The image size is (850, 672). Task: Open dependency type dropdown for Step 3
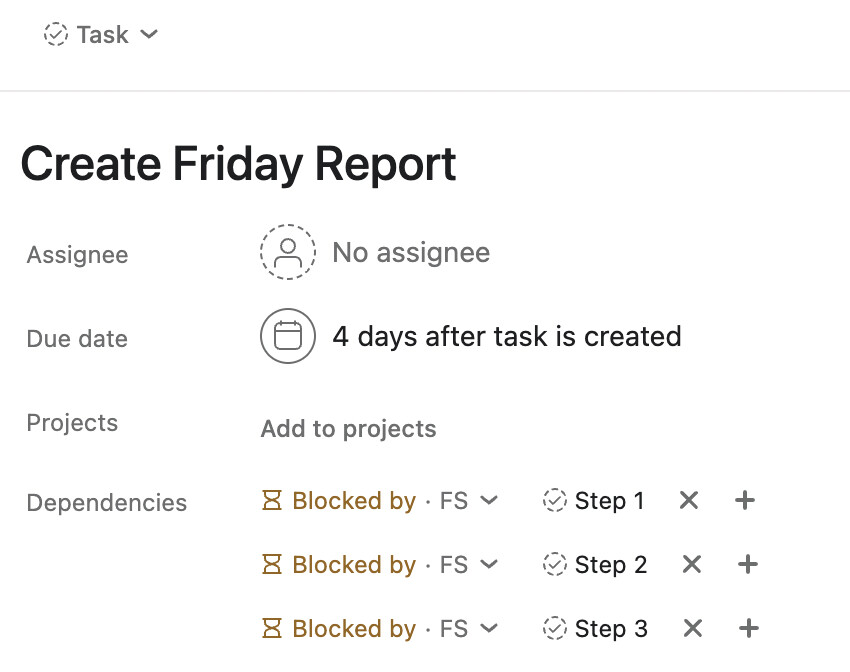tap(488, 628)
